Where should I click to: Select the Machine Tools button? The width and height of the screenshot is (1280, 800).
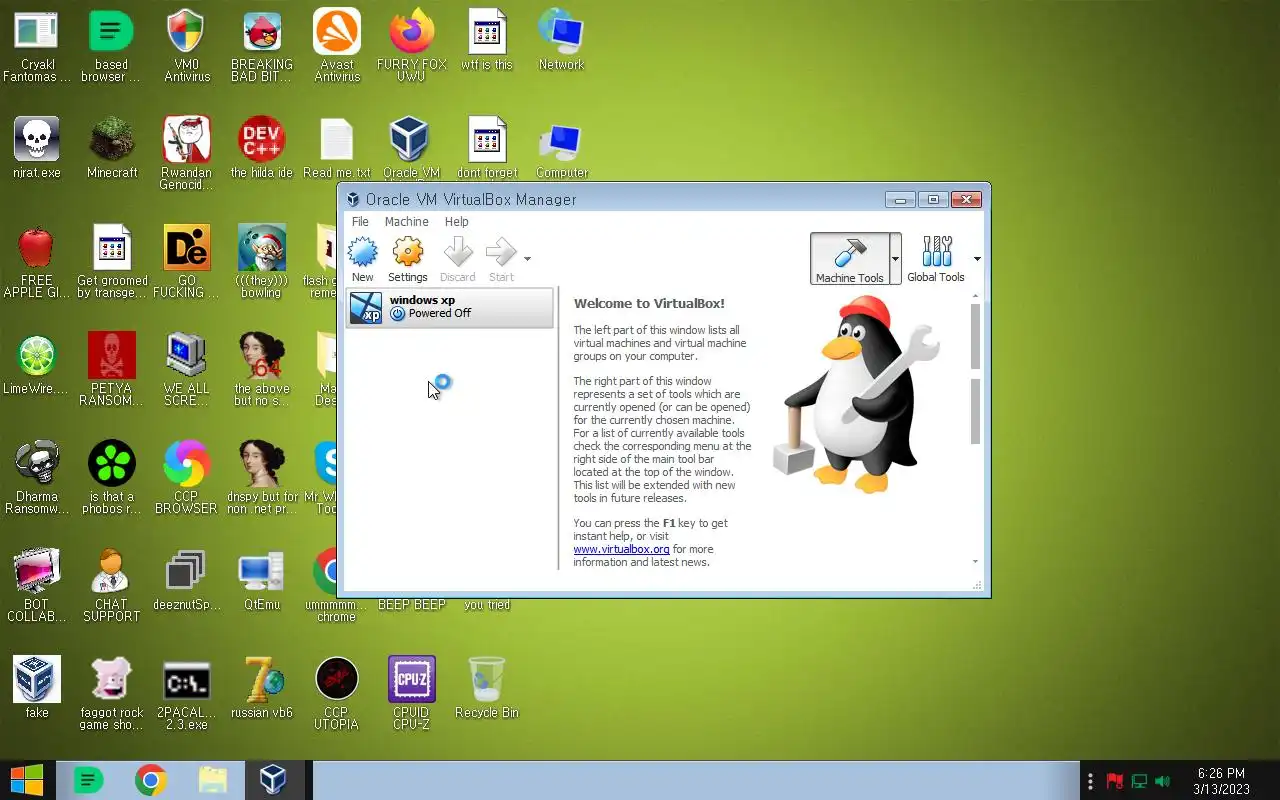[849, 260]
